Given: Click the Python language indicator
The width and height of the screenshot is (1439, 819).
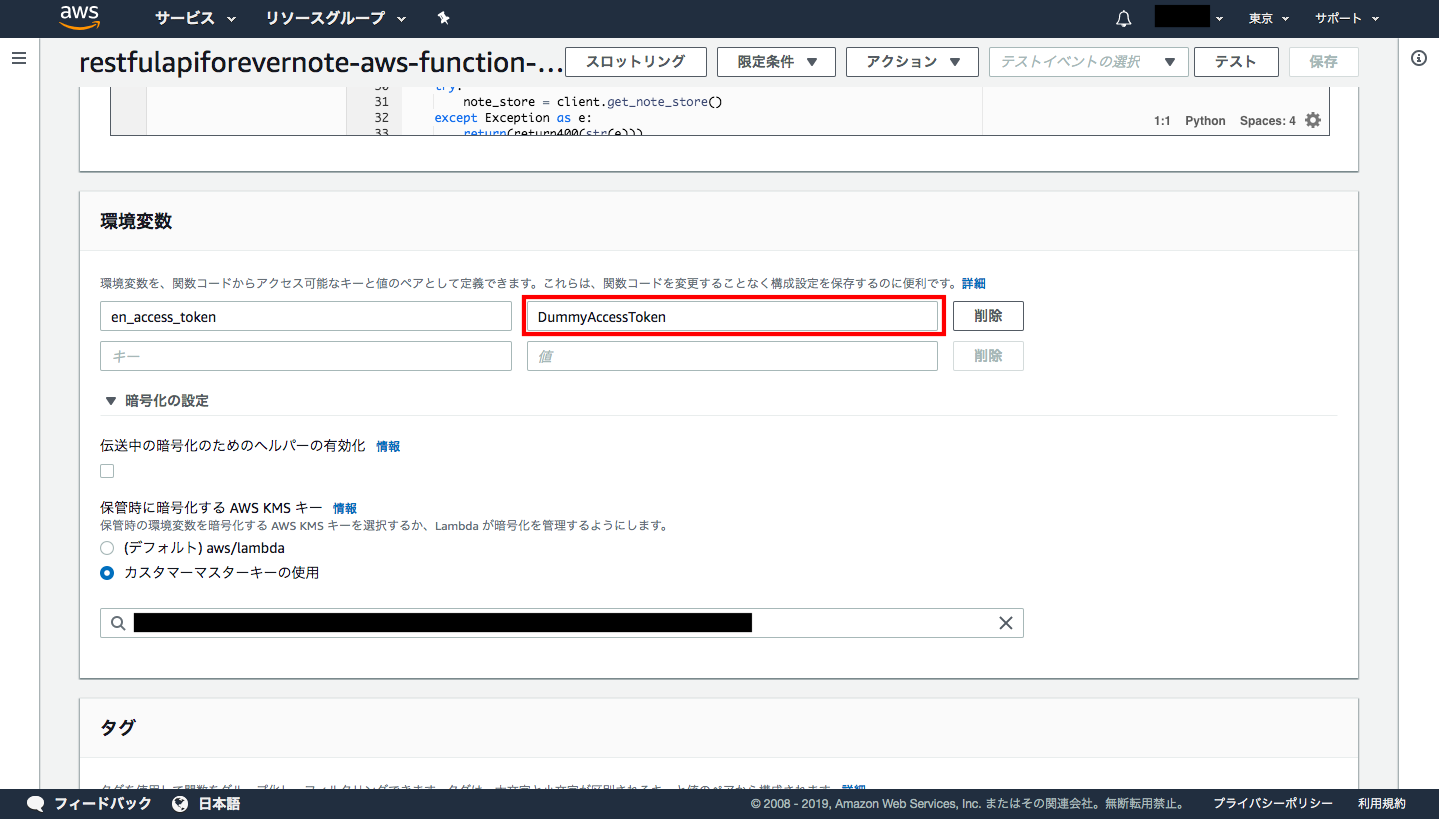Looking at the screenshot, I should 1205,121.
